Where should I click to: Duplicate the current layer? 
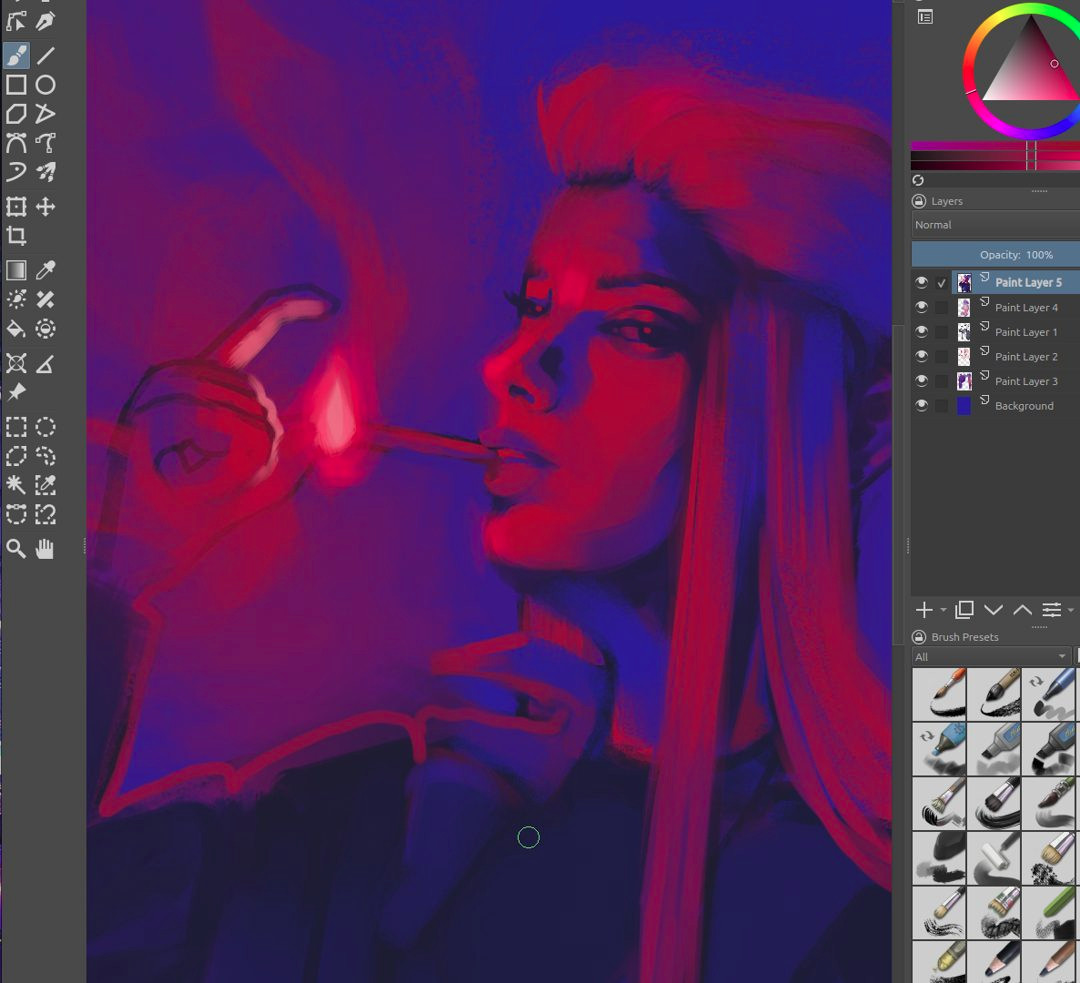pos(964,610)
